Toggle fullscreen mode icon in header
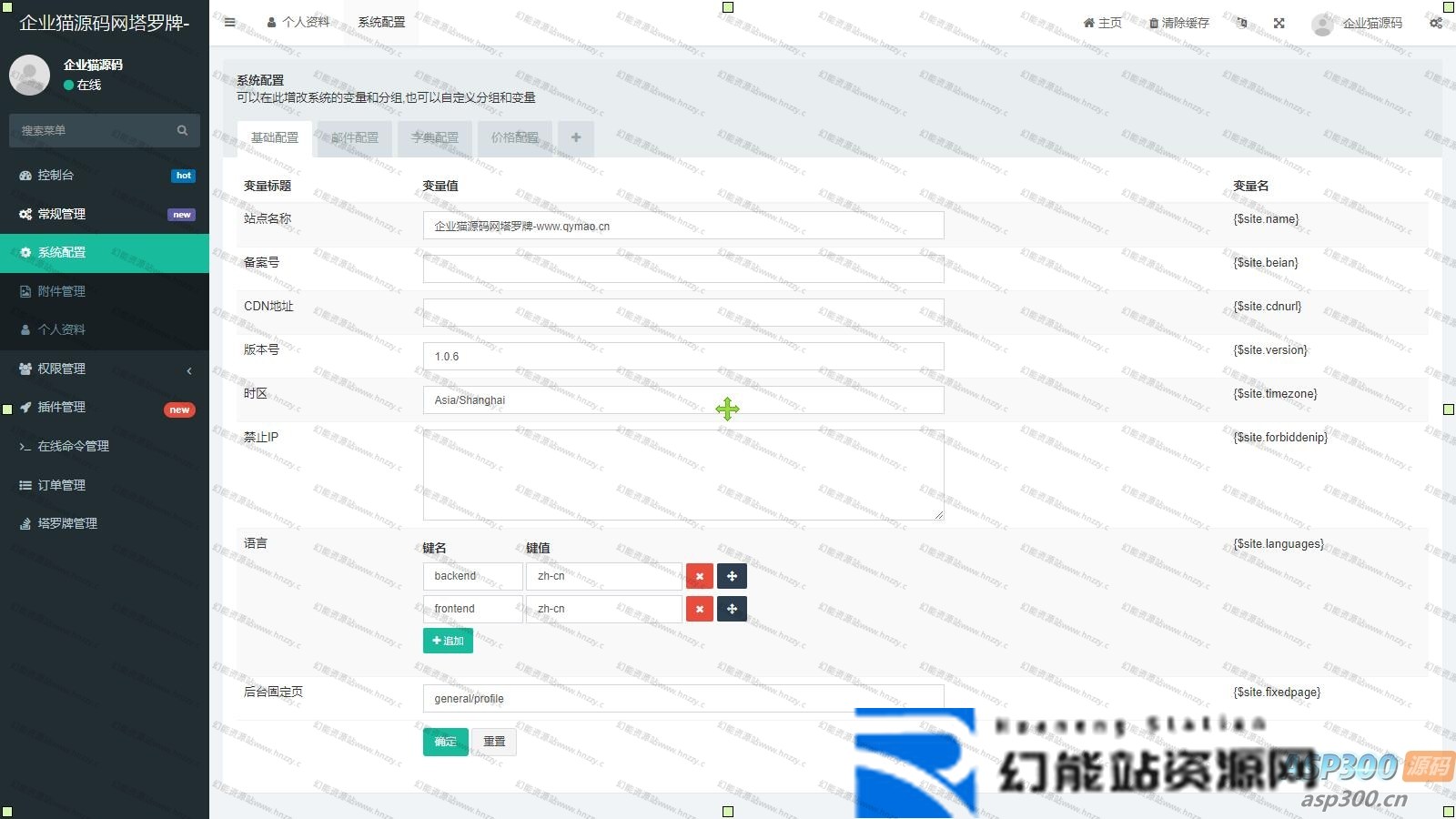 (x=1279, y=24)
